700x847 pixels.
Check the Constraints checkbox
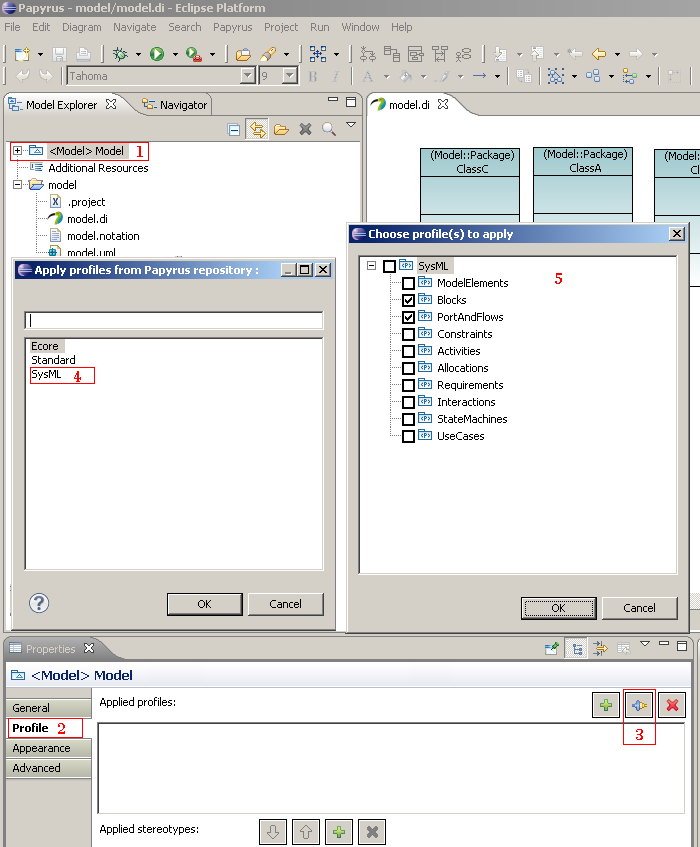(409, 334)
